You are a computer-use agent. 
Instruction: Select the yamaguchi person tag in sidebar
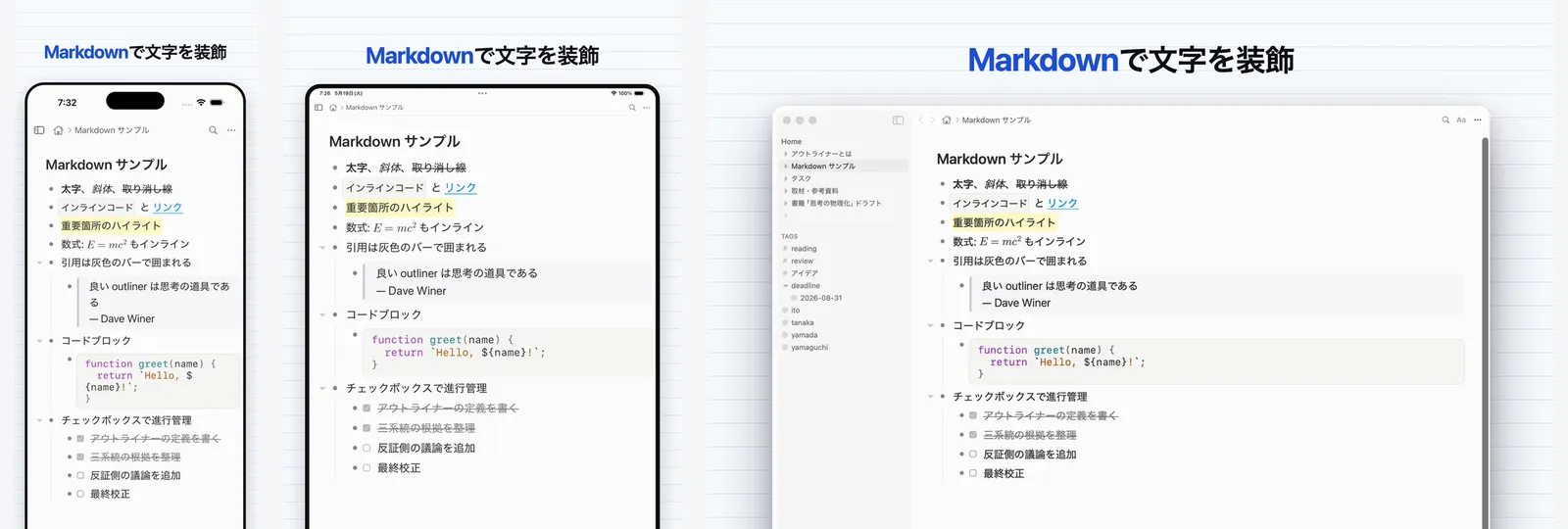tap(809, 348)
